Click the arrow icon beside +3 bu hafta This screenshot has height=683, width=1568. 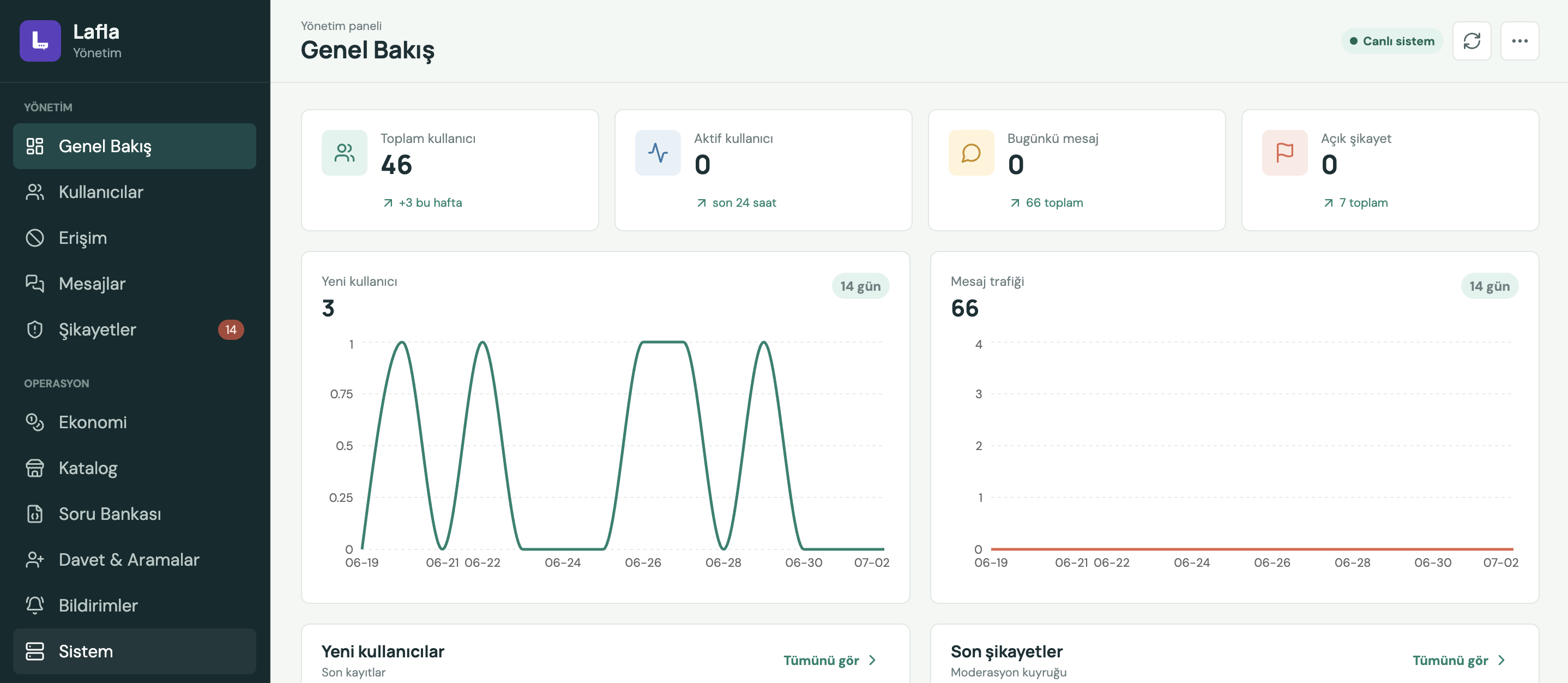388,203
